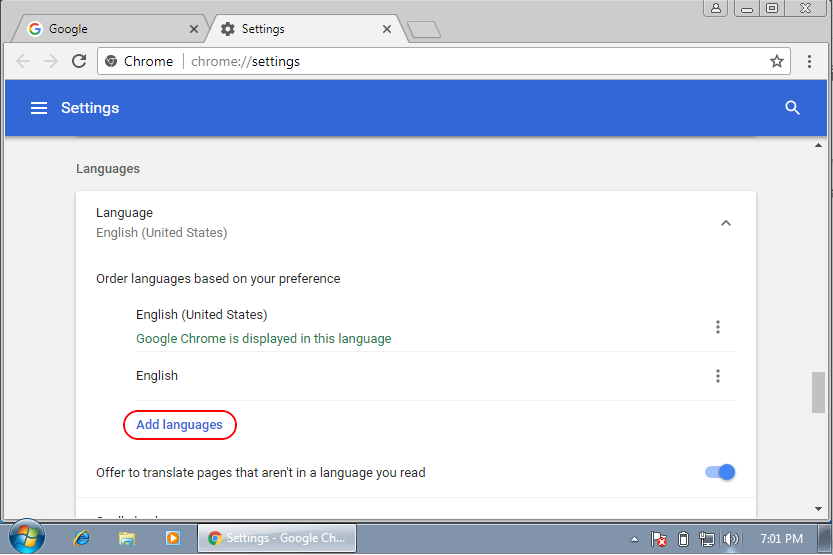833x555 pixels.
Task: Click the battery power tray icon
Action: [x=683, y=539]
